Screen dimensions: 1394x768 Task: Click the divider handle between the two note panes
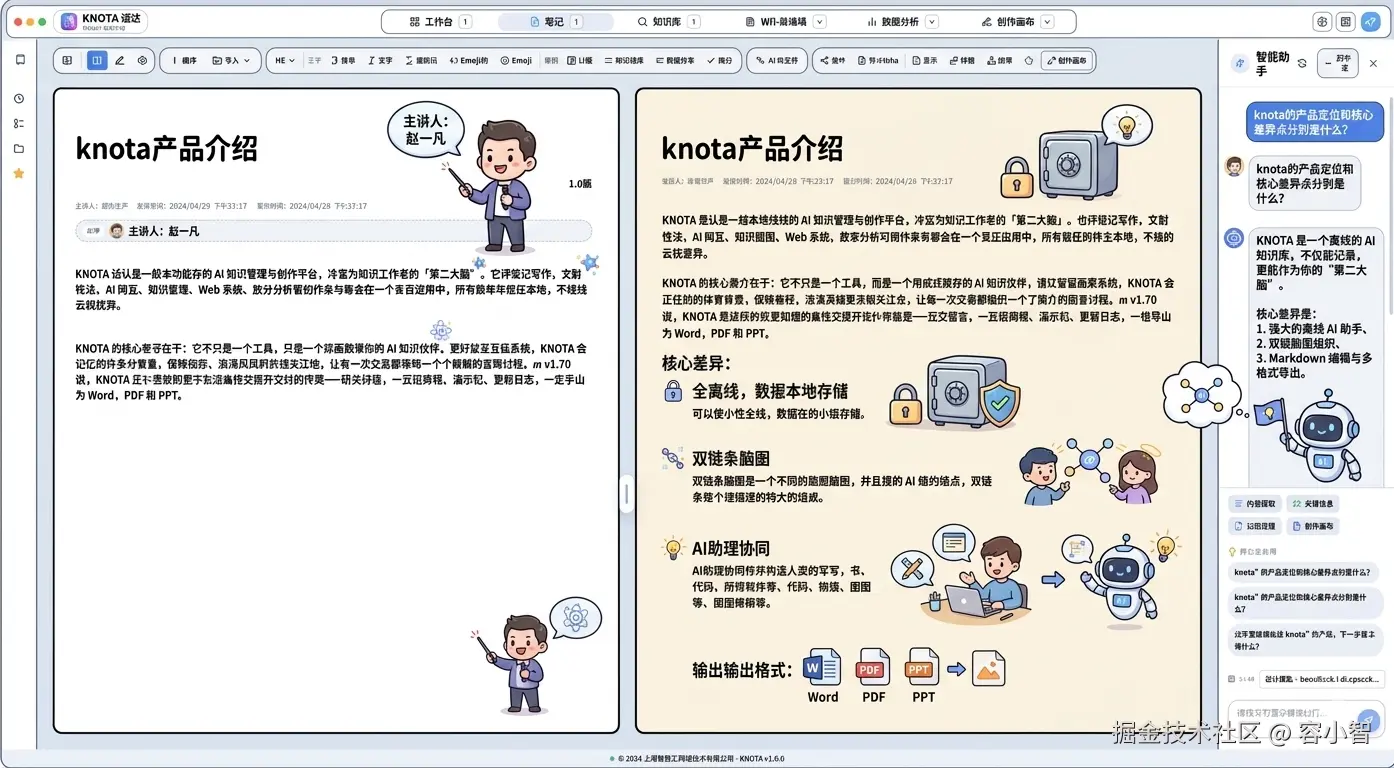627,493
